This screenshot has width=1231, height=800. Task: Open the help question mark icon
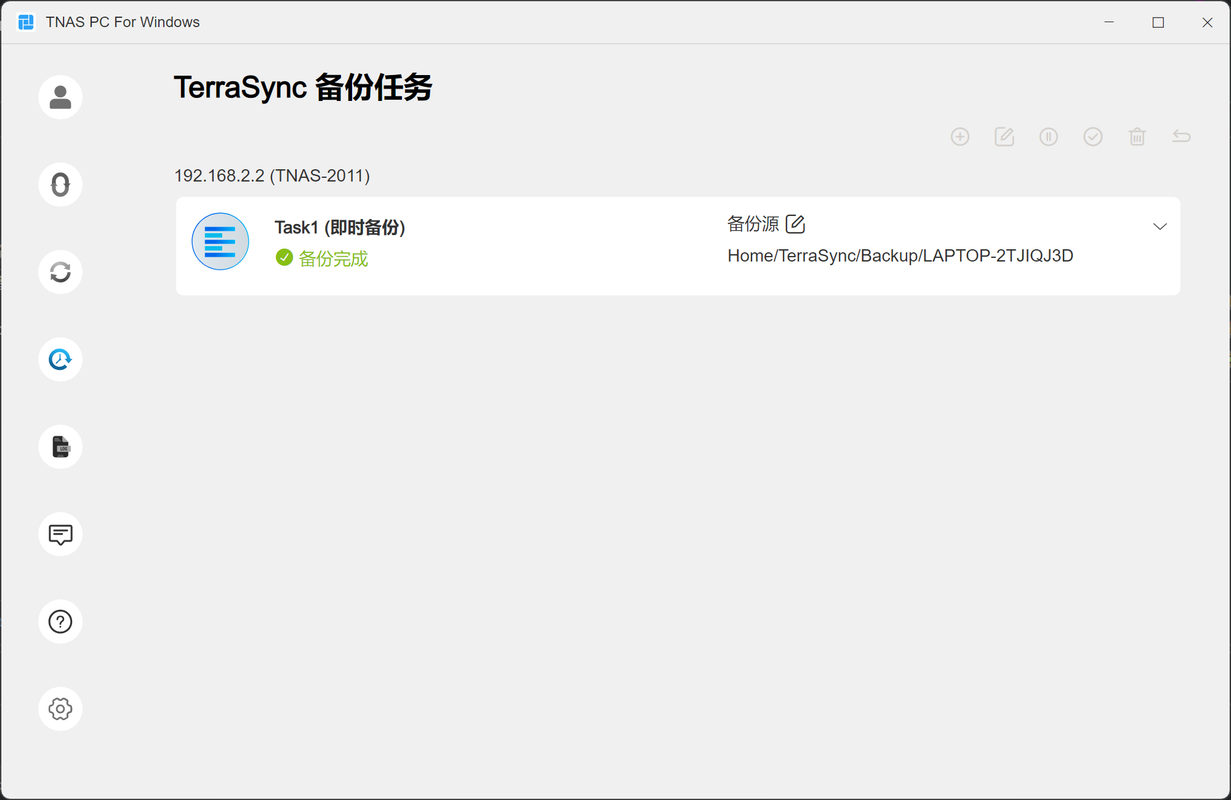pos(60,621)
